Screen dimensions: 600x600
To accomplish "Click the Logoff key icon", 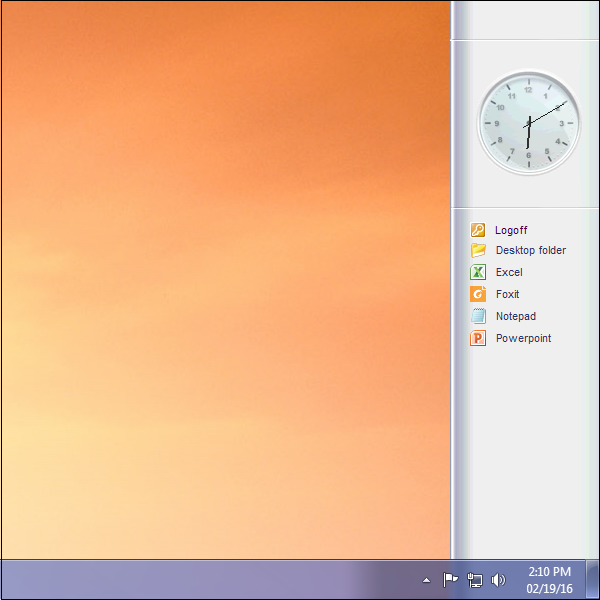I will coord(478,230).
